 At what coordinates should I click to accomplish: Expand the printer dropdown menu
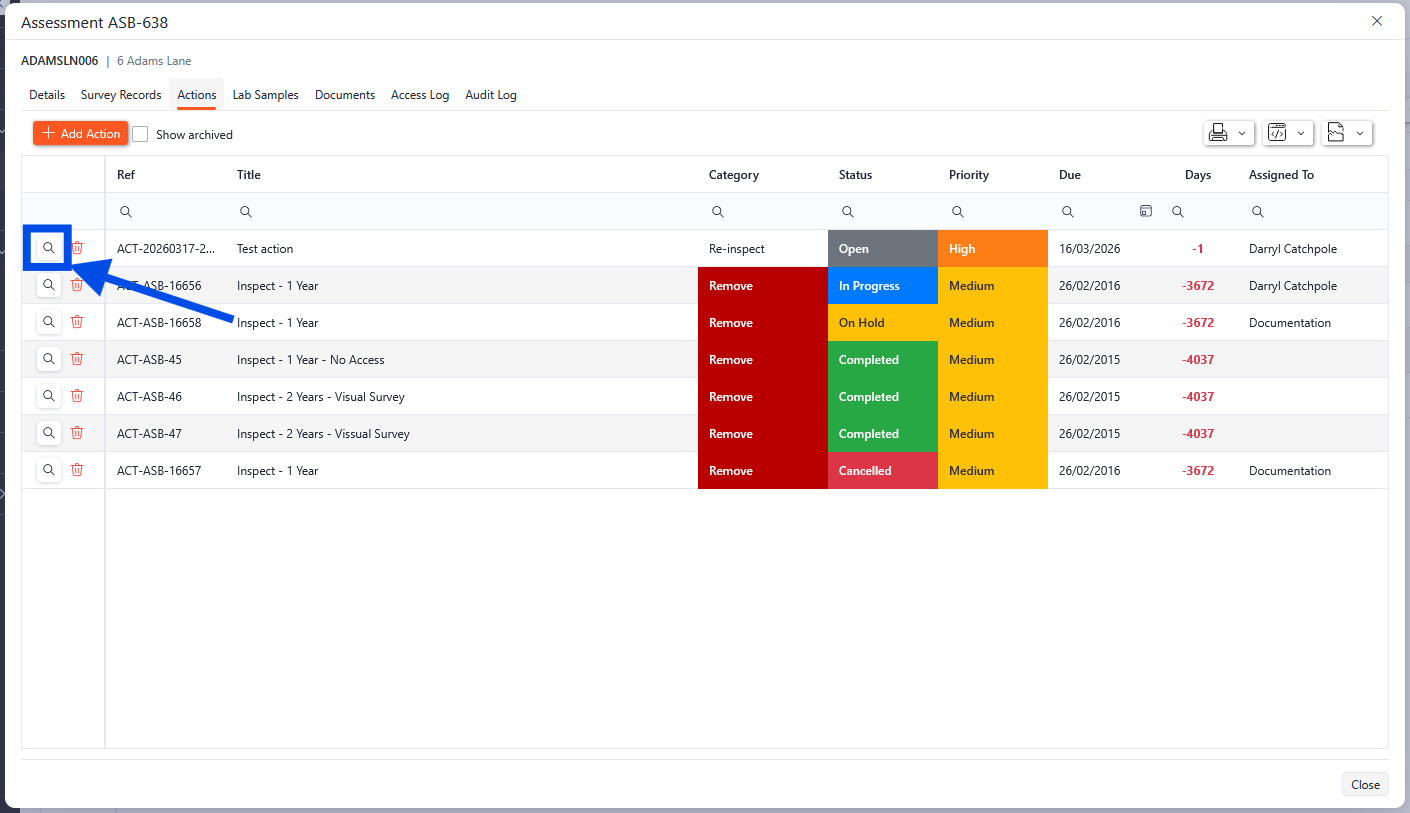[x=1229, y=133]
